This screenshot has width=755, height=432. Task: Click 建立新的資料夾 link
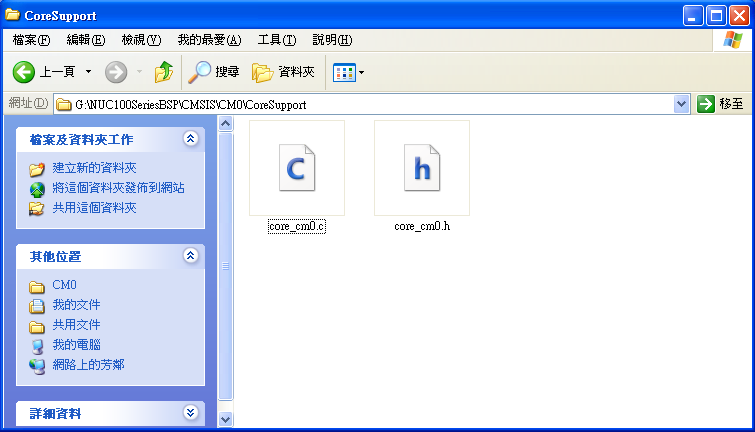94,168
